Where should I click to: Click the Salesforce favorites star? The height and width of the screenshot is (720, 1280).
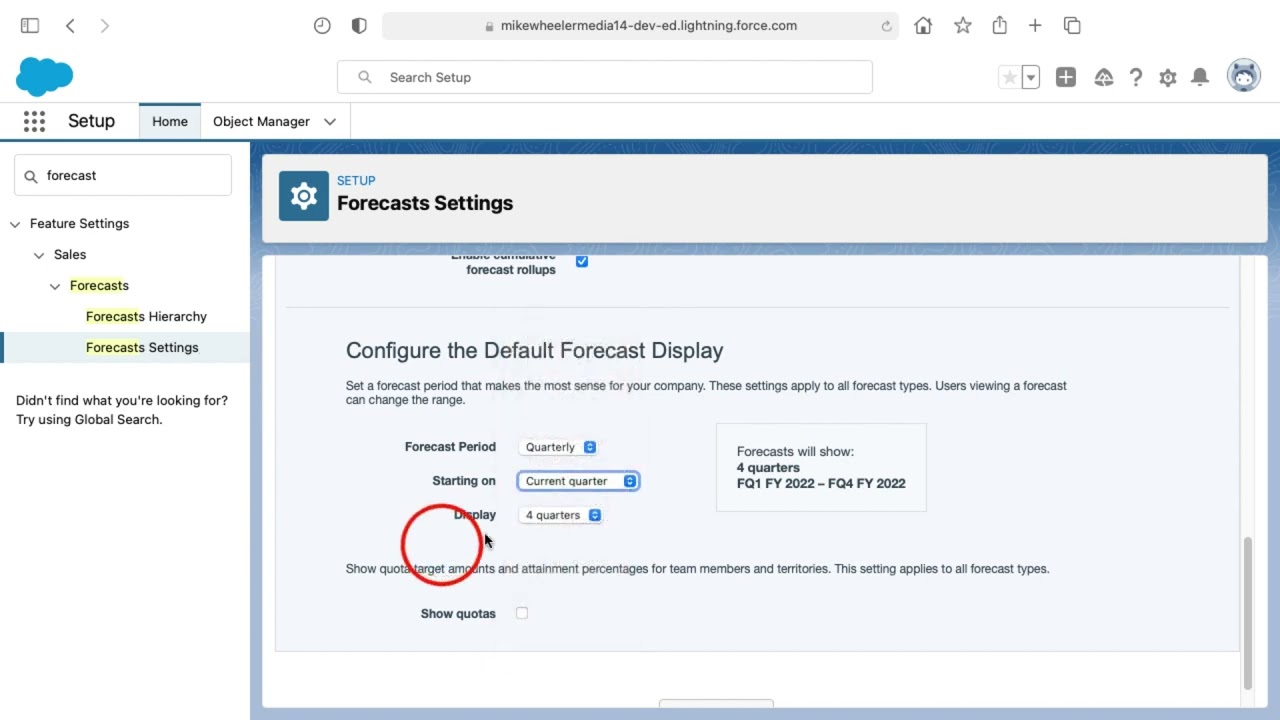point(1009,77)
